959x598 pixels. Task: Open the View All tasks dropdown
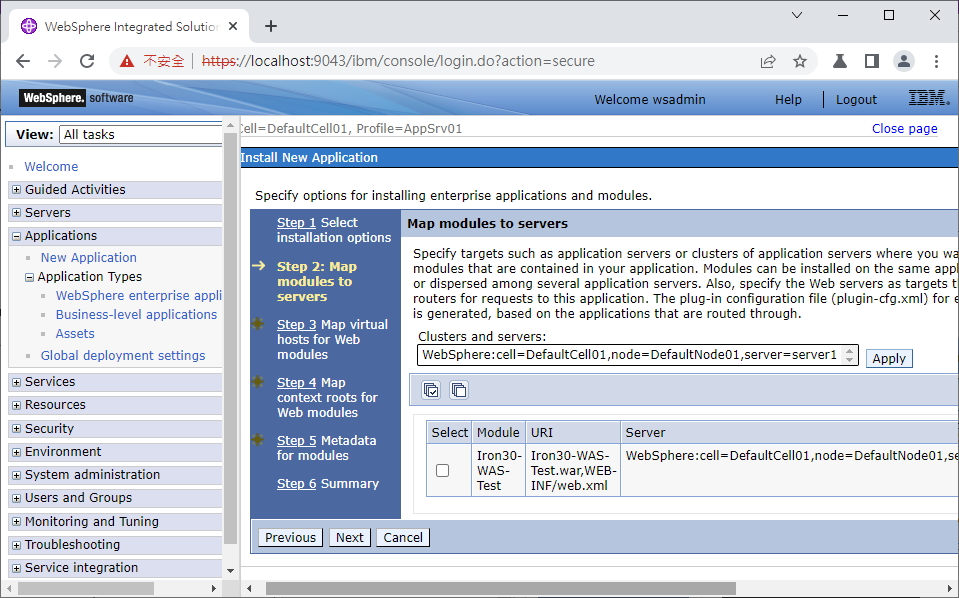click(141, 135)
